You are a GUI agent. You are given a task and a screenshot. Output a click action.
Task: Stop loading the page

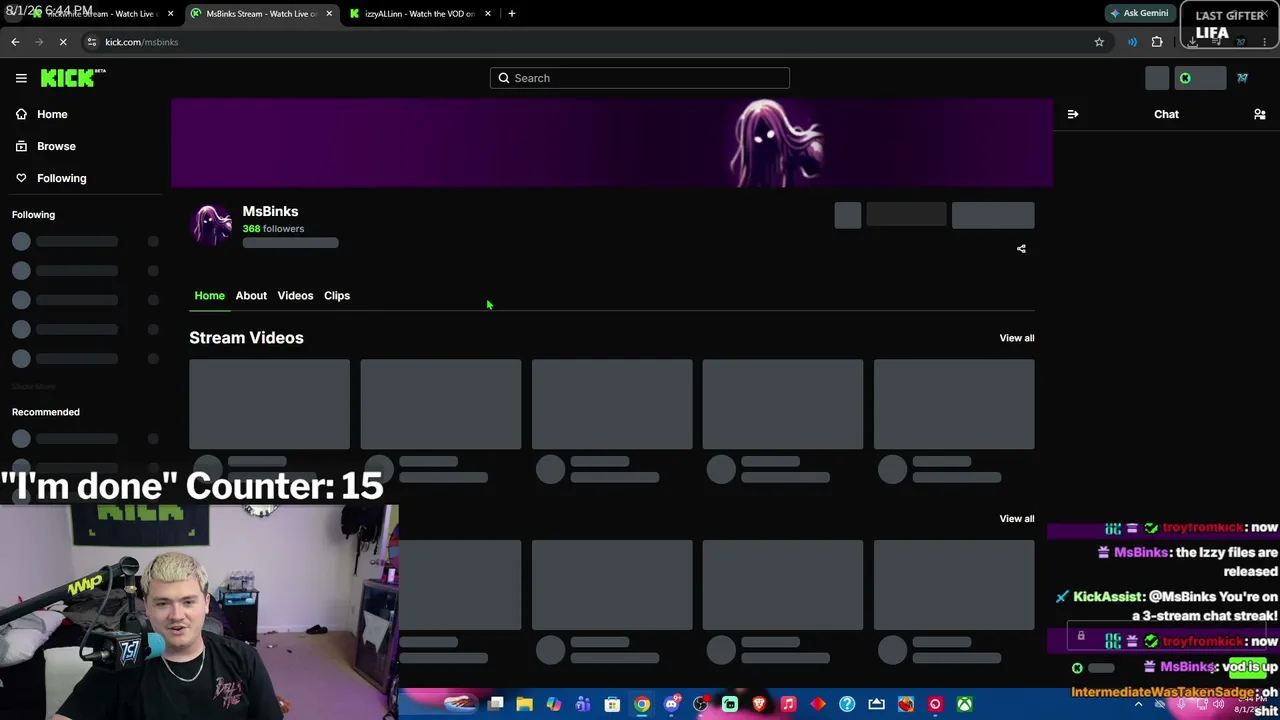tap(63, 42)
